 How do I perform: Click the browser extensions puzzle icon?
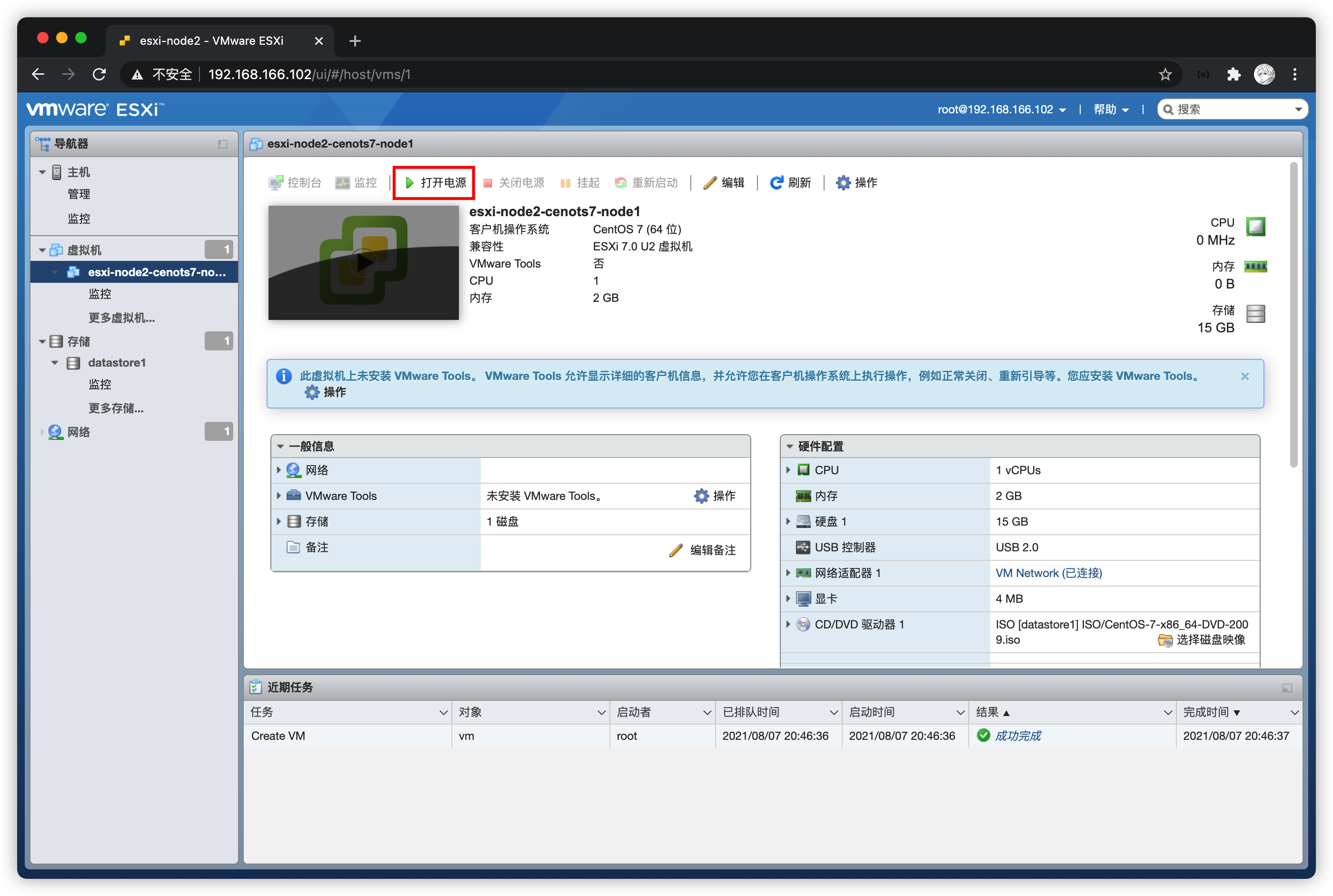pos(1233,74)
